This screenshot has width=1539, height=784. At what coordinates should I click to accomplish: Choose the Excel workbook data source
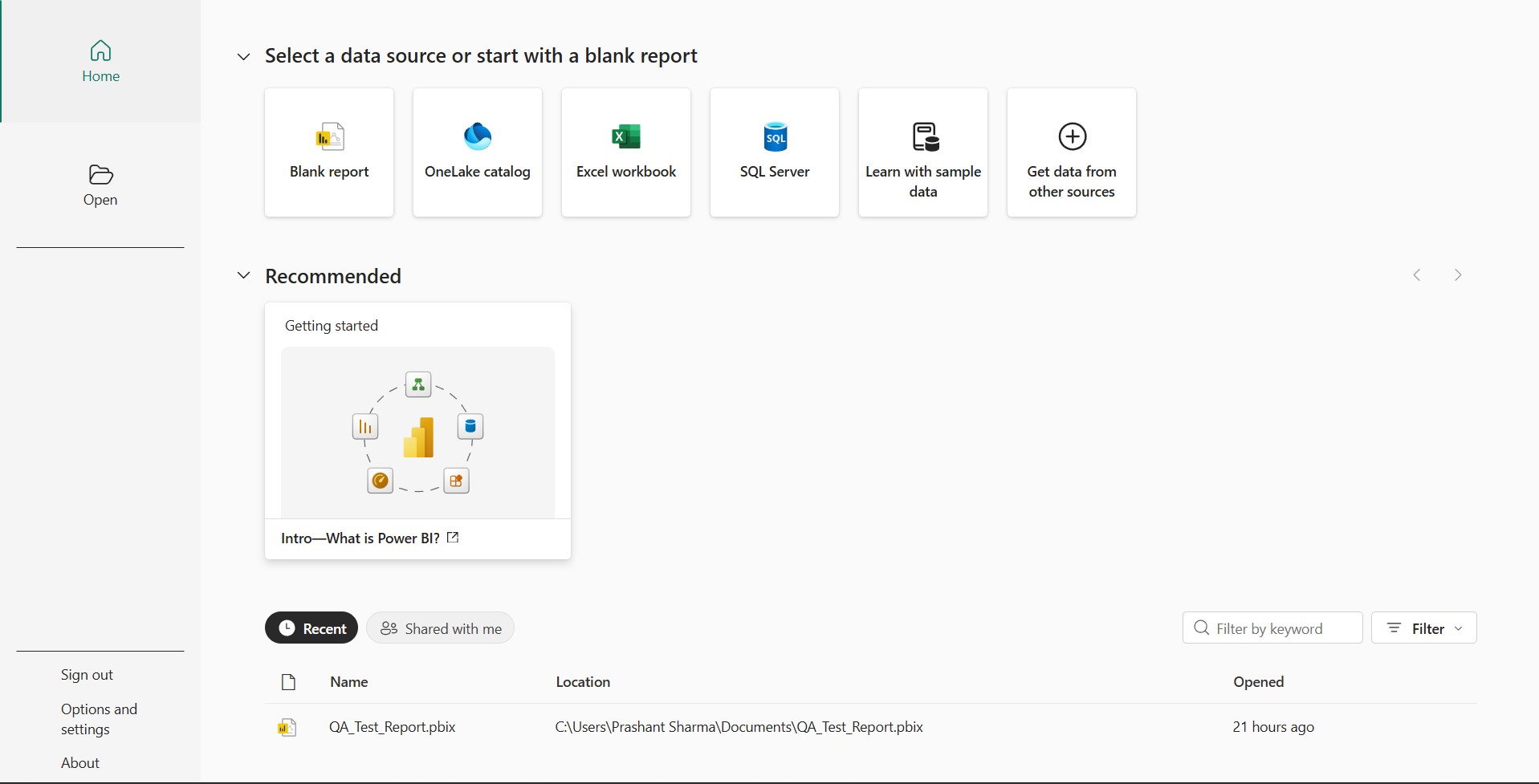(x=626, y=152)
